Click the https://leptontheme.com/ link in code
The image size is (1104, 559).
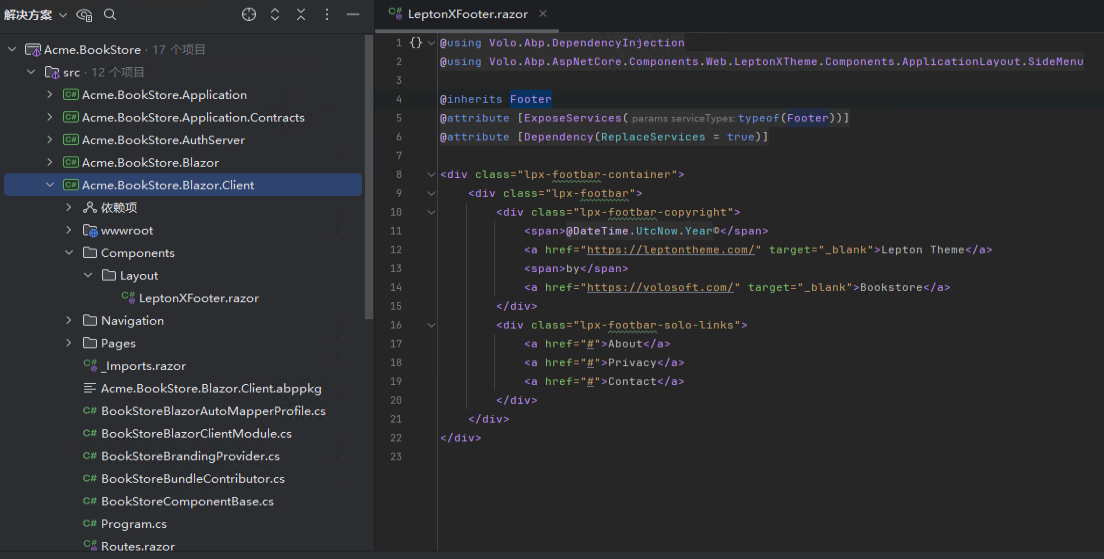670,250
